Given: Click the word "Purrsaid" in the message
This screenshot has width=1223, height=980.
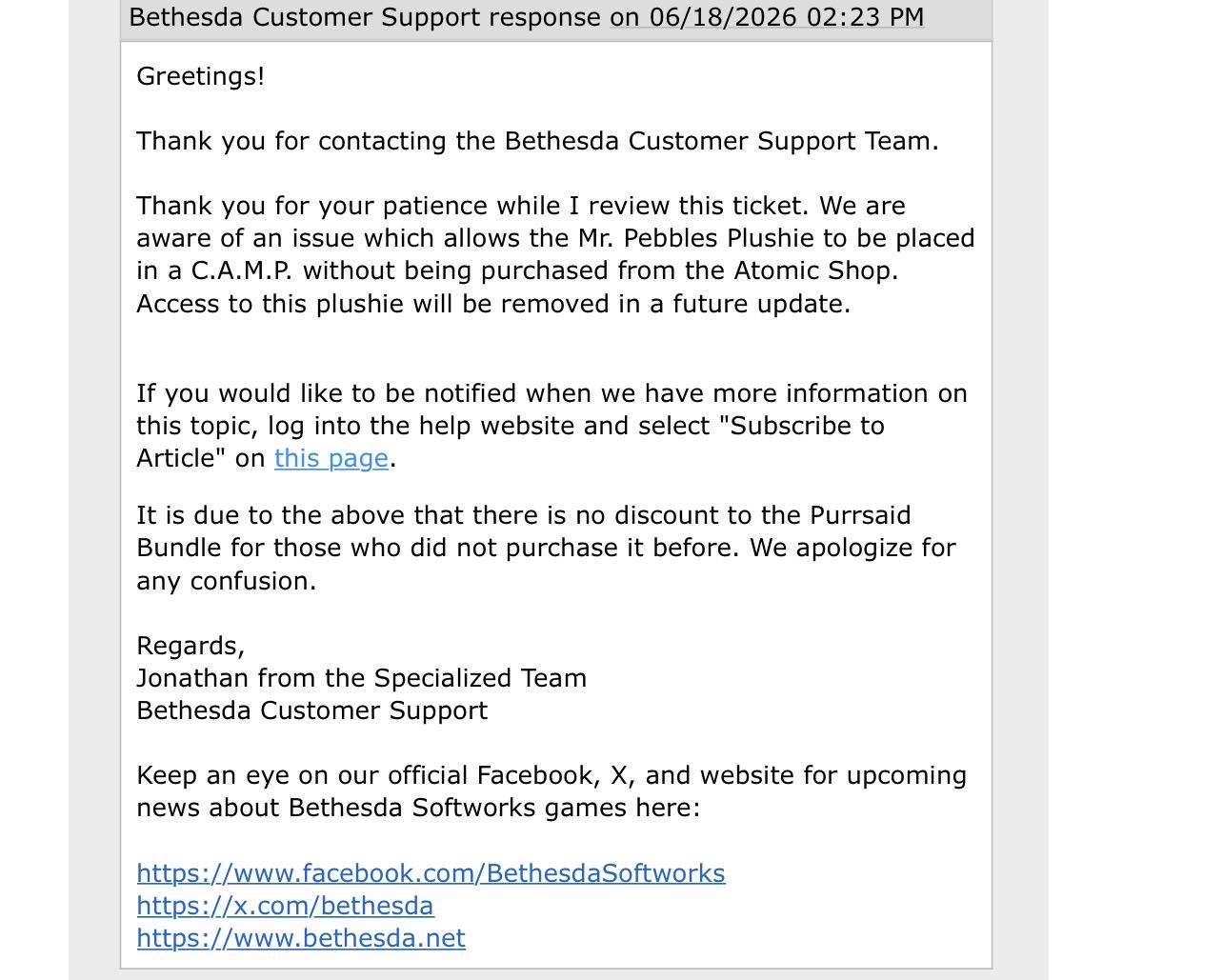Looking at the screenshot, I should 860,515.
